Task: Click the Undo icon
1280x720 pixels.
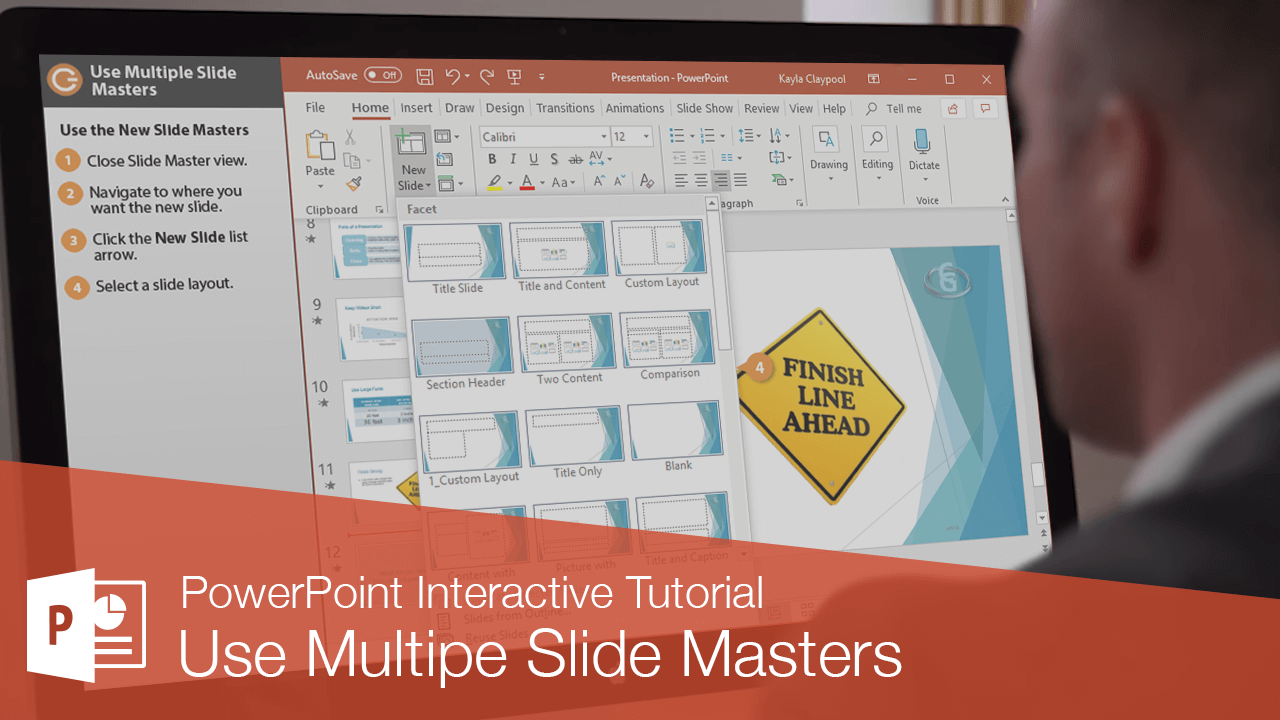Action: tap(453, 77)
